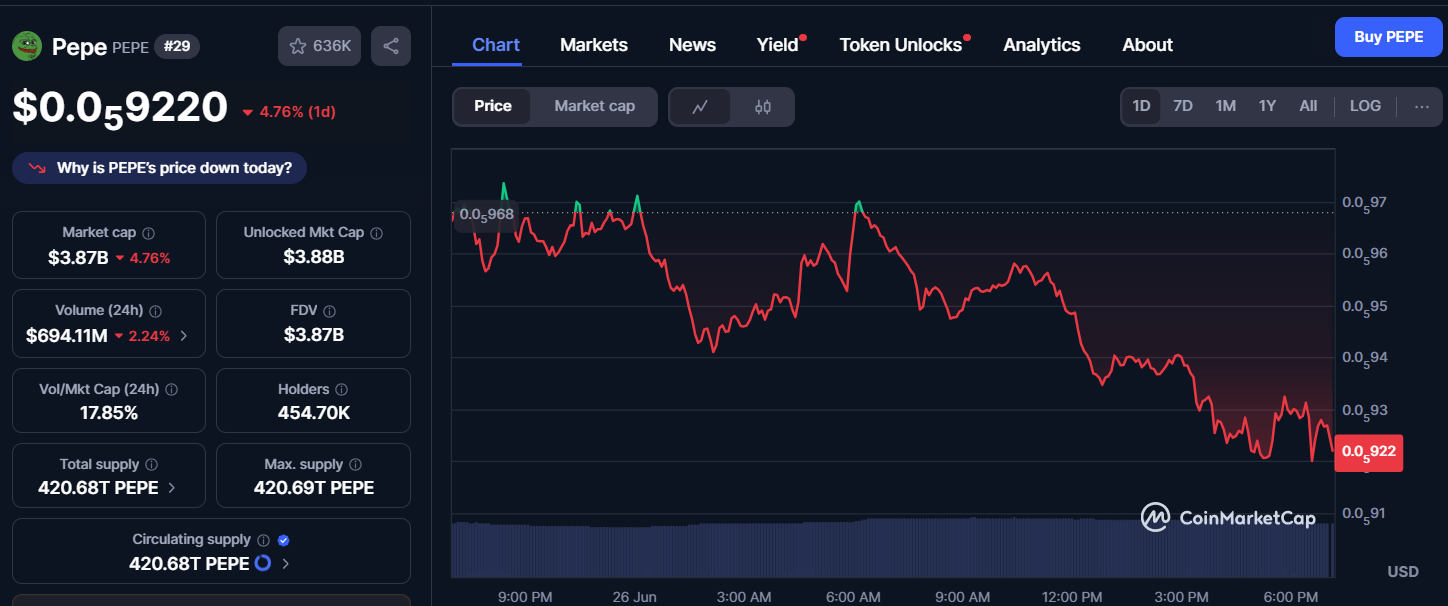Click the downtrend icon beside price question

[x=38, y=168]
